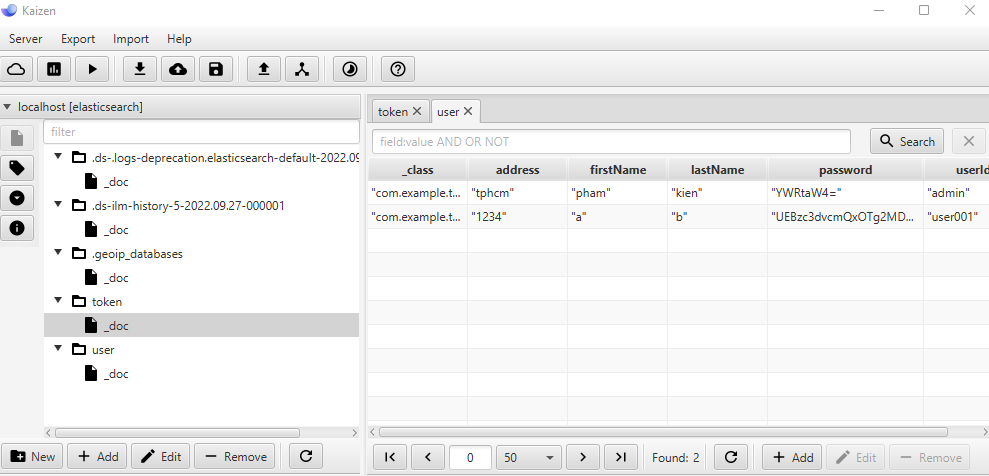Click the cloud connect toolbar icon

coord(16,69)
